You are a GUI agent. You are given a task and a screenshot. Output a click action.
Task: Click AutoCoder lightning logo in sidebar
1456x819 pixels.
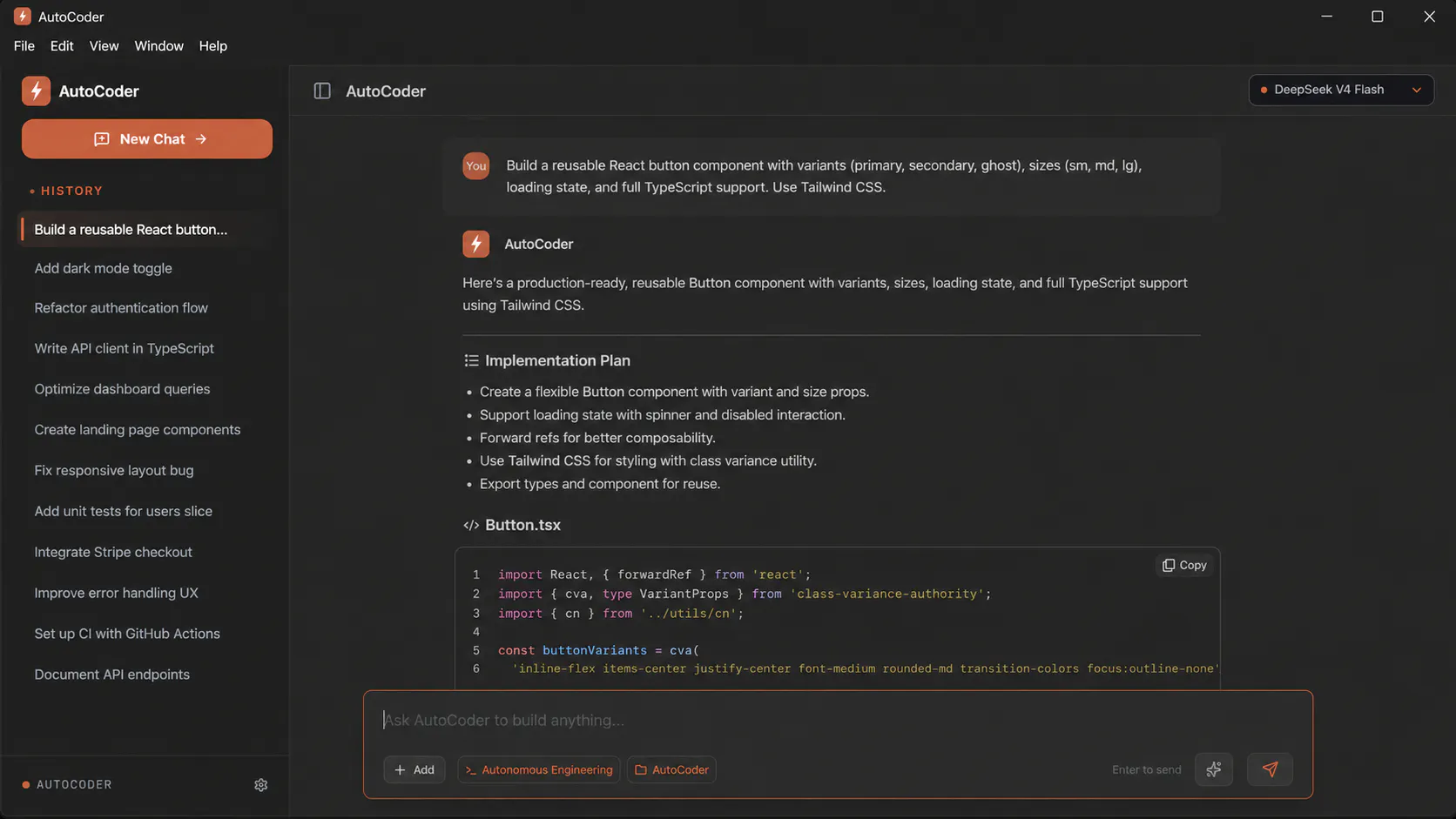tap(36, 91)
